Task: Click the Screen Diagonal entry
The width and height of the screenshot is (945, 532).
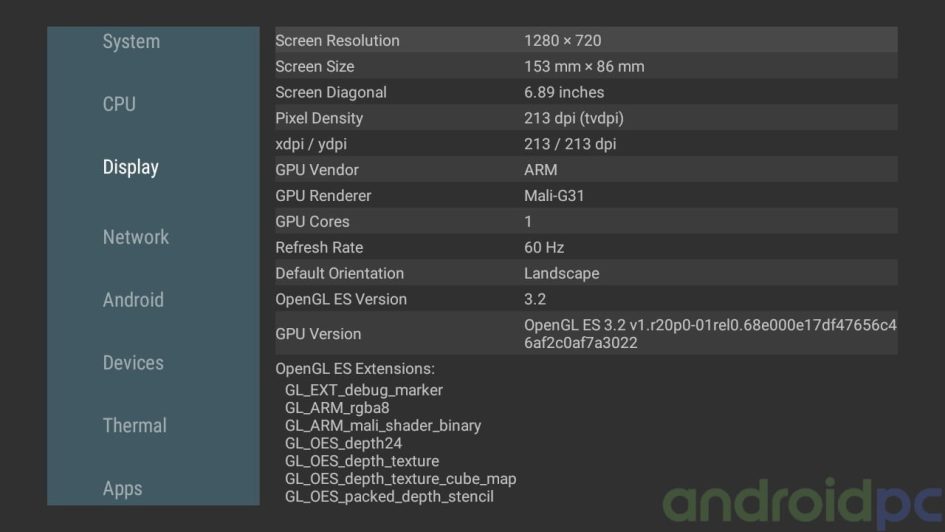Action: (586, 92)
